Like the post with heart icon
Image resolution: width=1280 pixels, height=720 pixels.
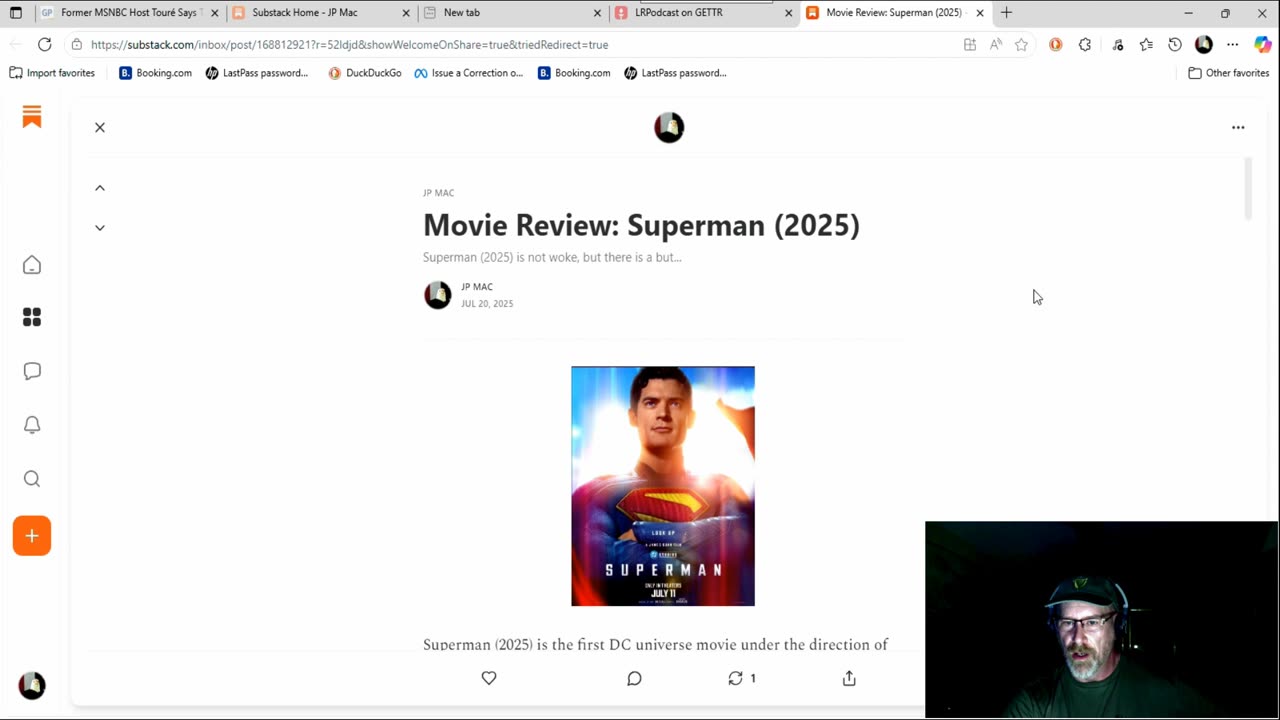pos(489,678)
